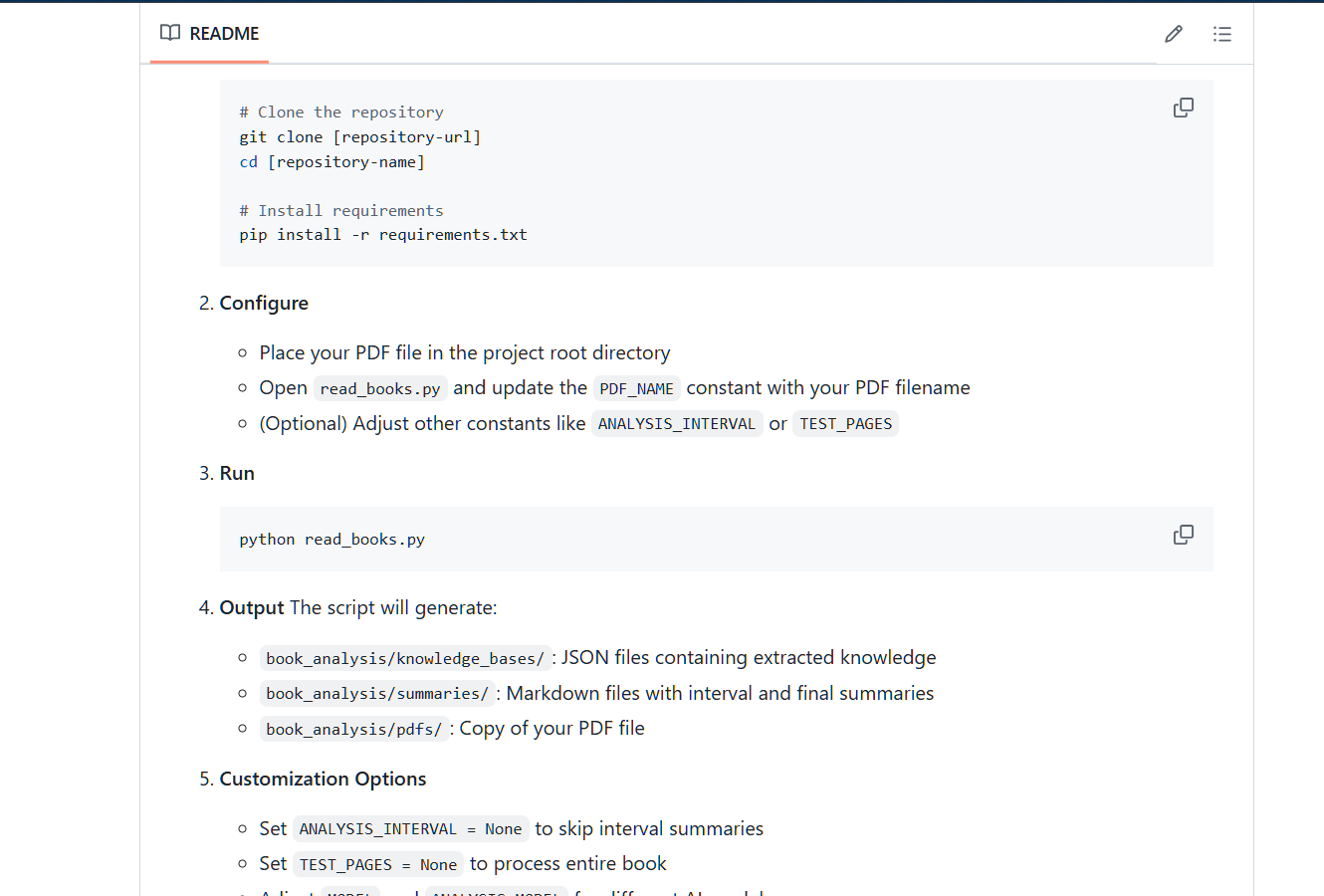Click the 'Run' step heading

pyautogui.click(x=237, y=473)
